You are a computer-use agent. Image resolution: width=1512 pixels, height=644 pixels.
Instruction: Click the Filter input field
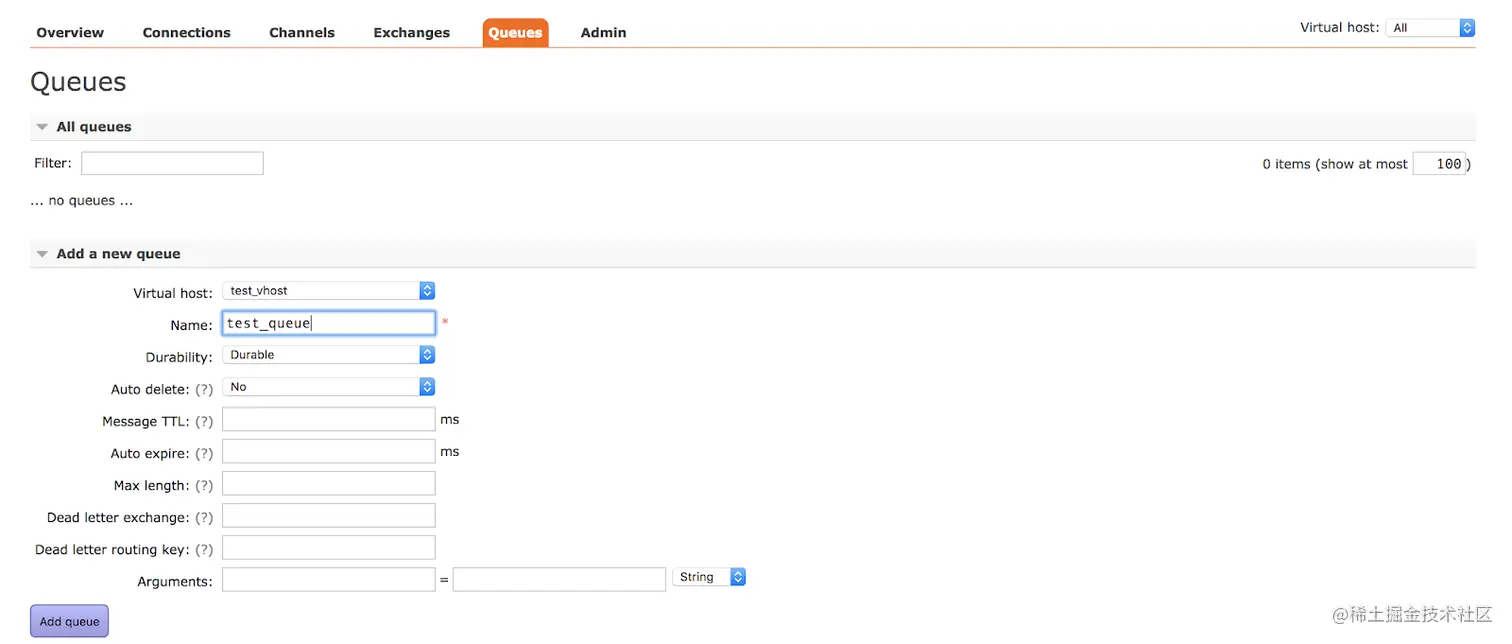click(x=172, y=163)
